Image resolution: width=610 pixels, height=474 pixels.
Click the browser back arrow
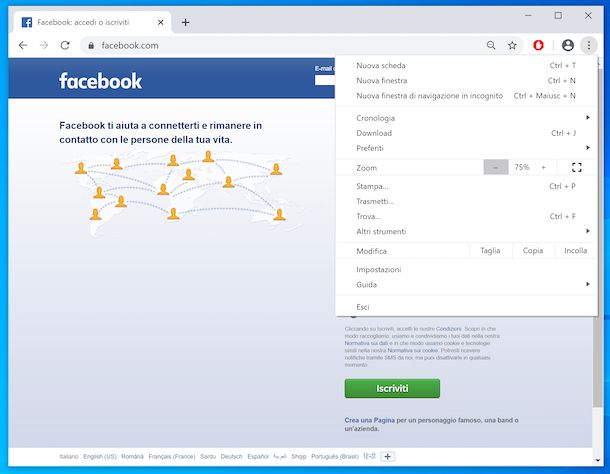point(23,45)
